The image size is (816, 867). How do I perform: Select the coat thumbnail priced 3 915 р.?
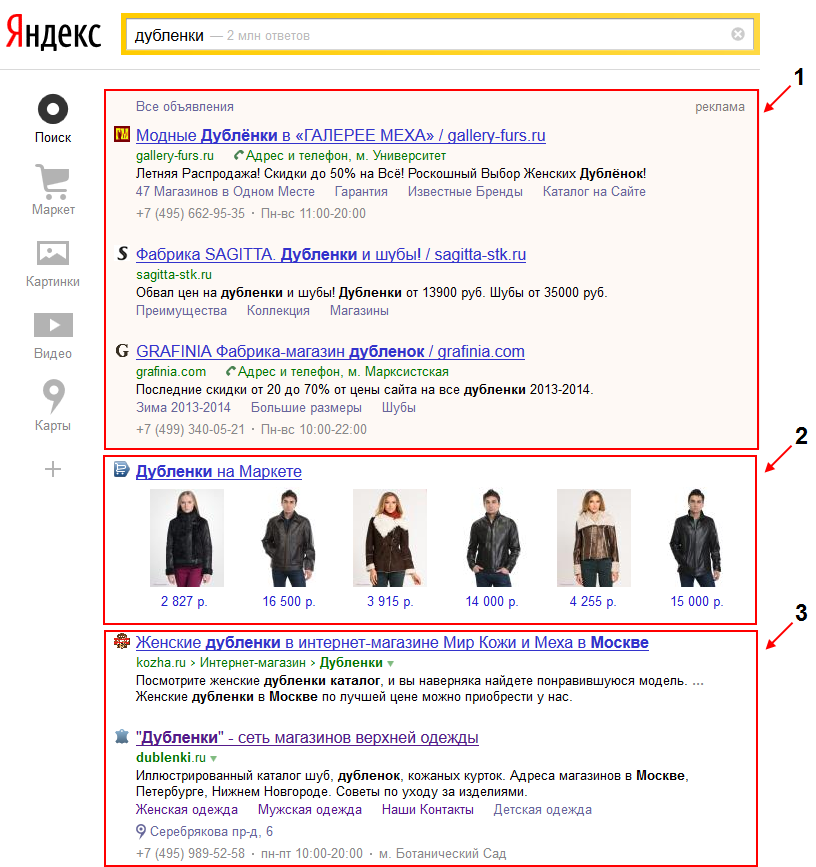click(390, 537)
